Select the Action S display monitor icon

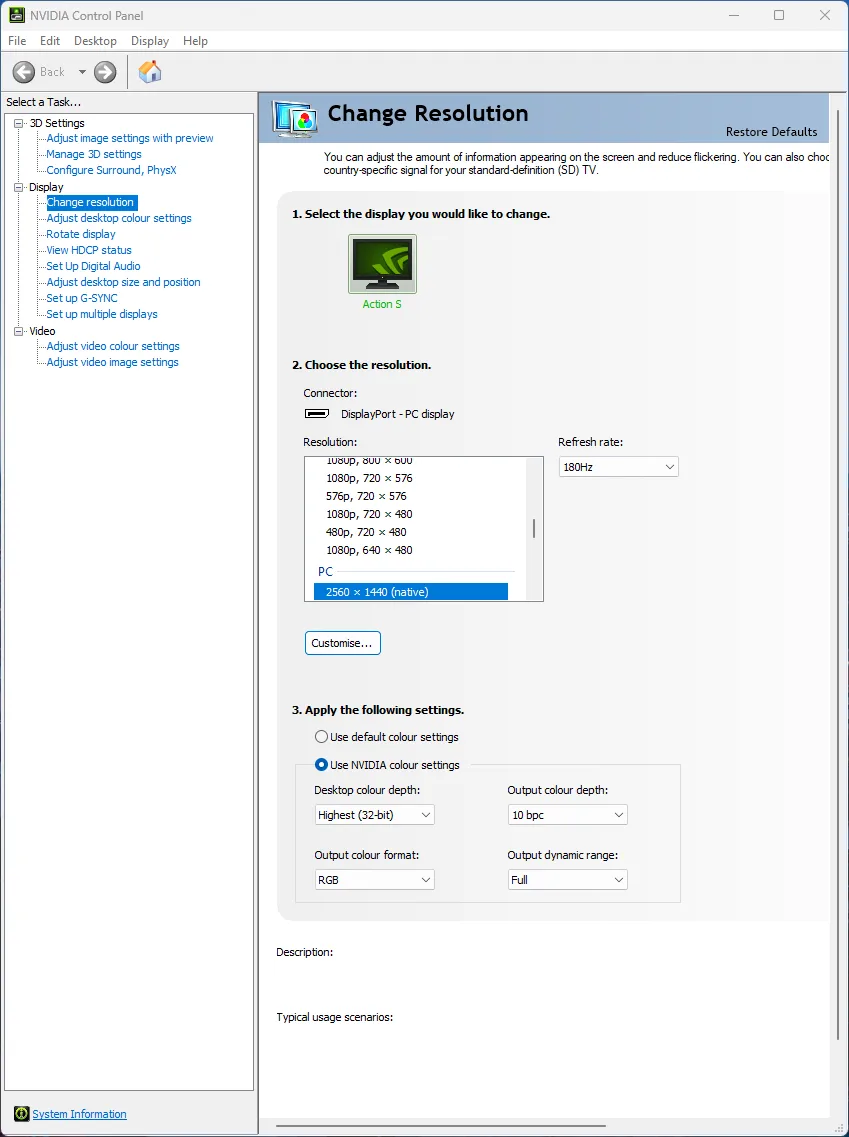coord(382,264)
